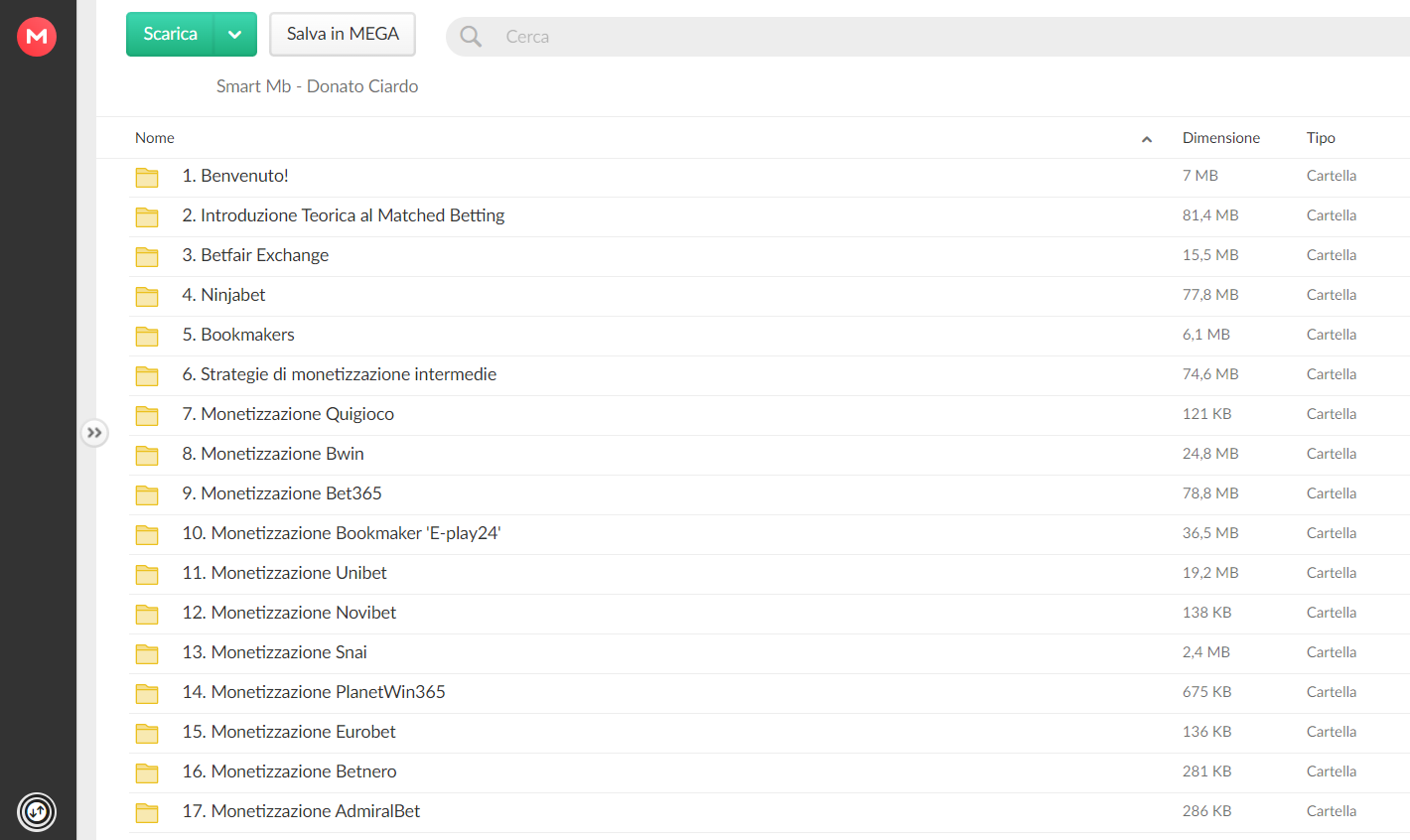
Task: Click the 77,8 MB size value
Action: (x=1210, y=295)
